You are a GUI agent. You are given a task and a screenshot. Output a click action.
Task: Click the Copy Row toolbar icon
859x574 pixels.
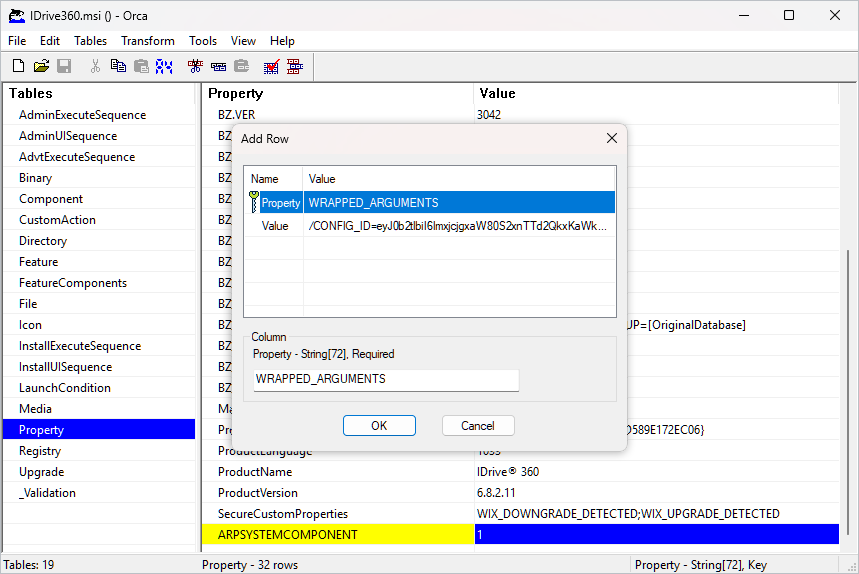point(218,67)
